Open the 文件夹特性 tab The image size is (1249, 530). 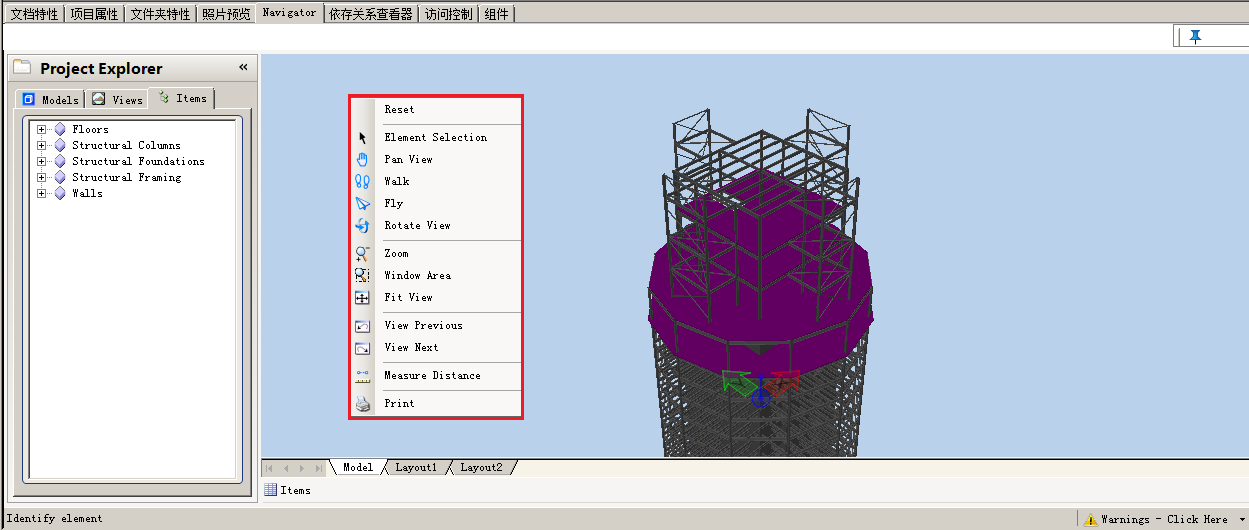(x=160, y=14)
